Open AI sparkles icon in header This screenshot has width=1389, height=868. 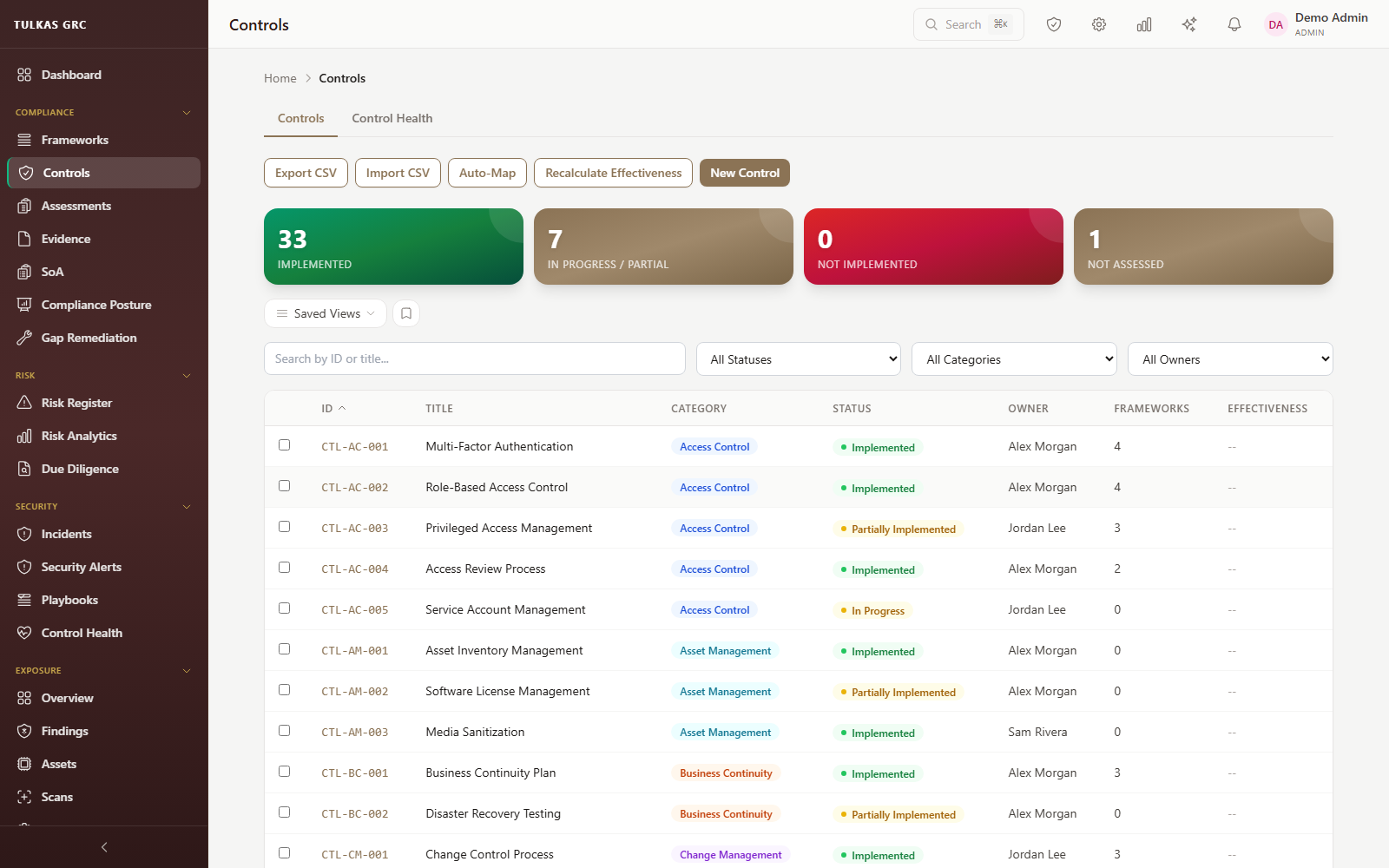(x=1189, y=24)
